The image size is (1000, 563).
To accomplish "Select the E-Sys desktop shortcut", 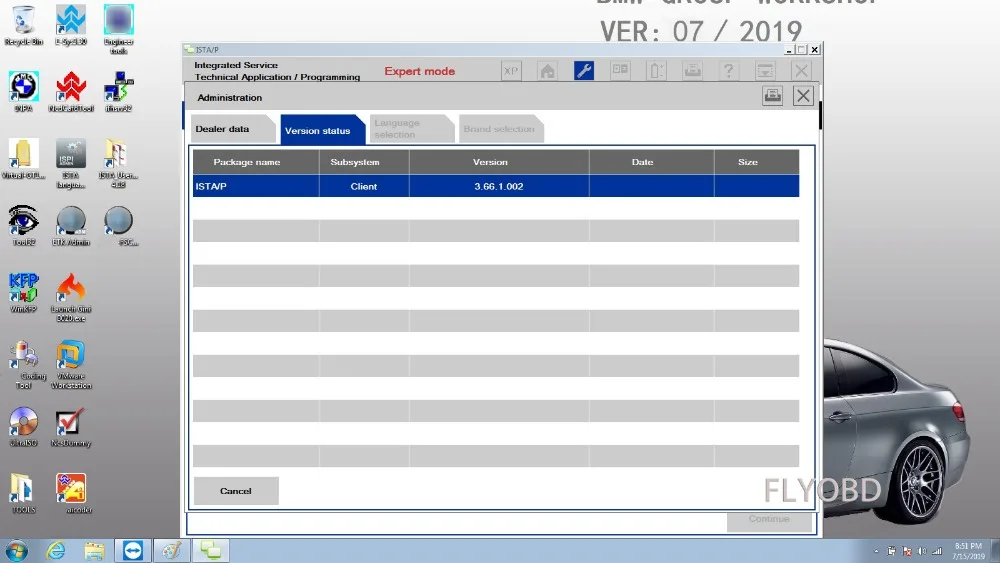I will [x=71, y=26].
